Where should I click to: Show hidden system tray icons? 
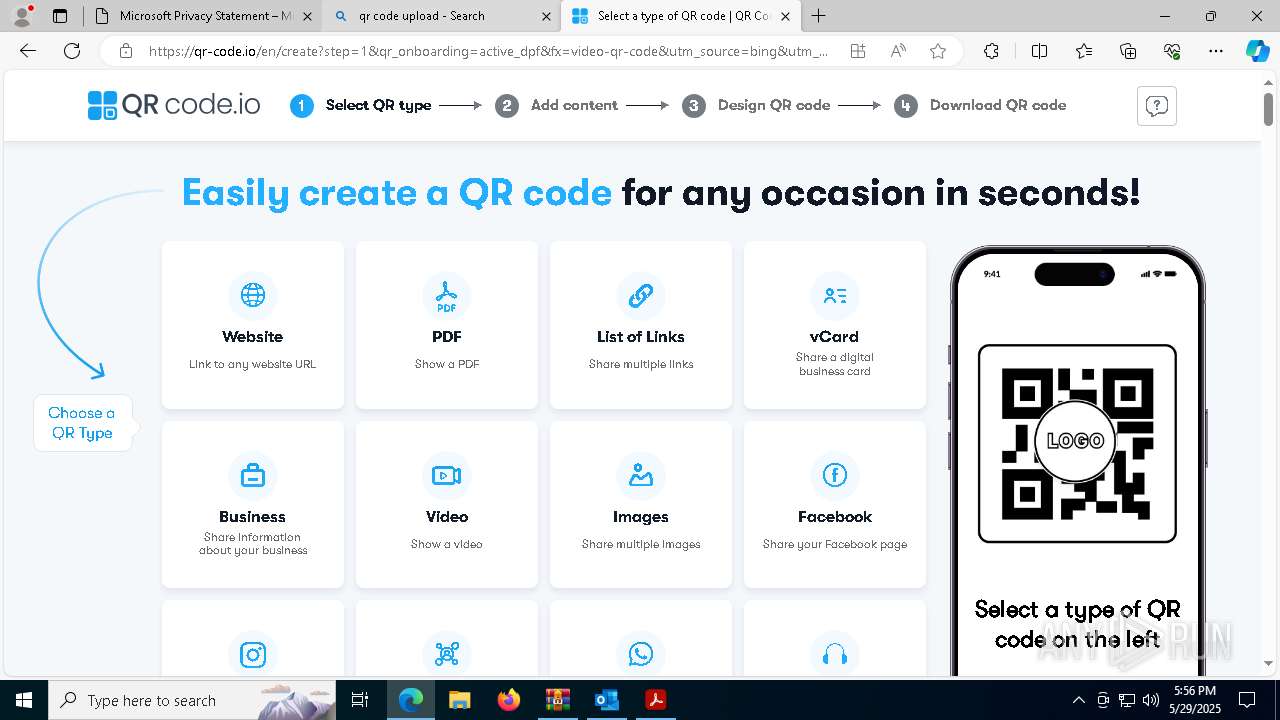pos(1078,700)
